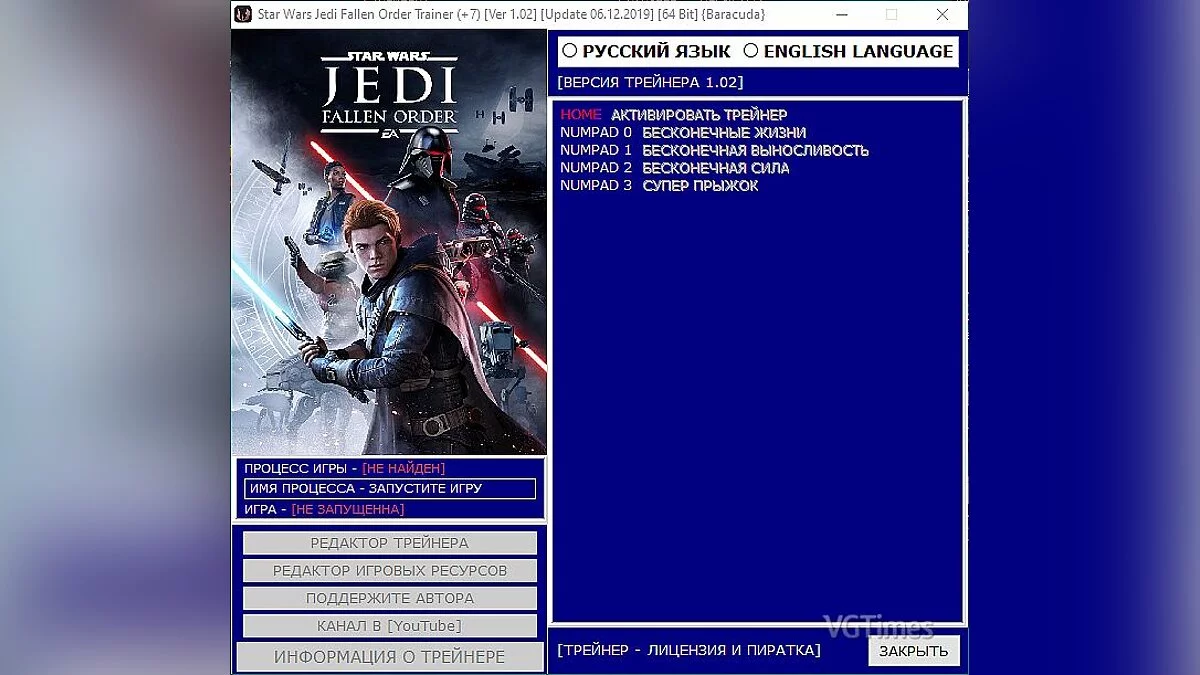Select the ENGLISH LANGUAGE radio button
Screen dimensions: 1200x675
point(751,50)
